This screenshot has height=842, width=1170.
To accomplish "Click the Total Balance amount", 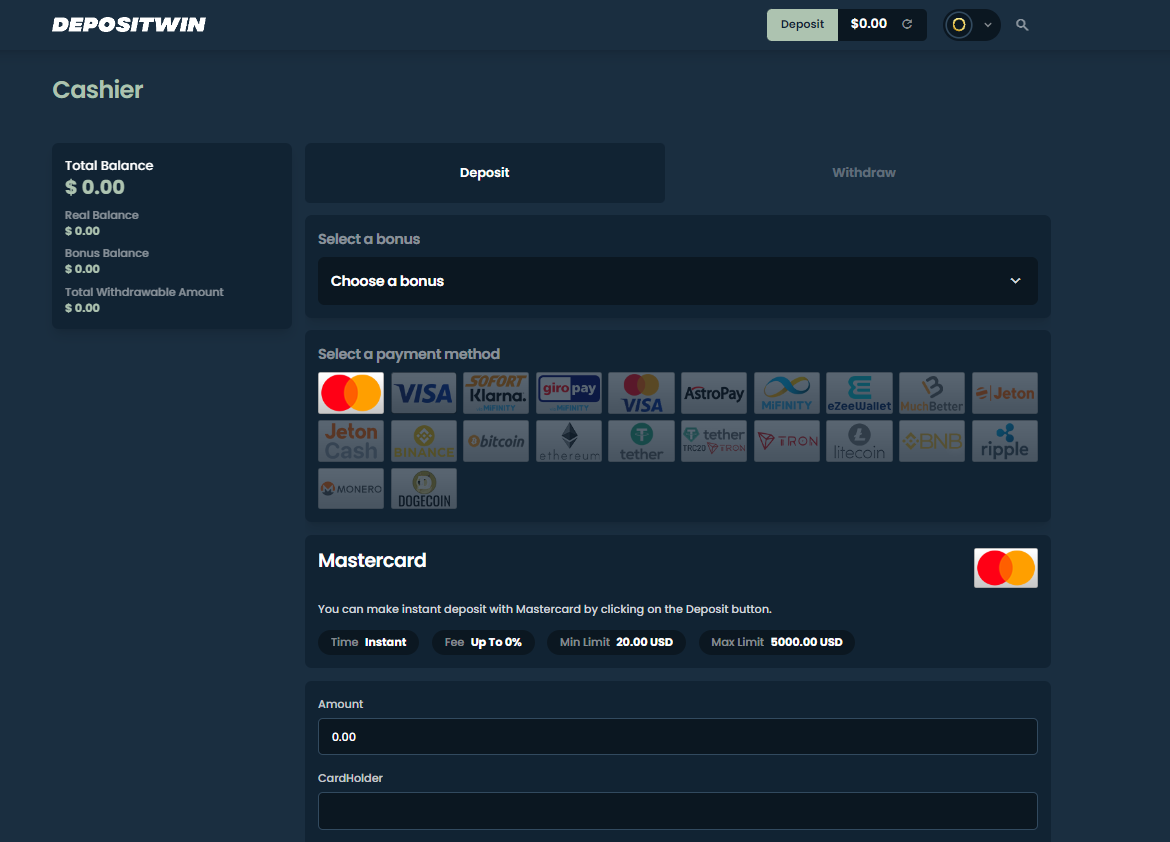I will click(95, 187).
